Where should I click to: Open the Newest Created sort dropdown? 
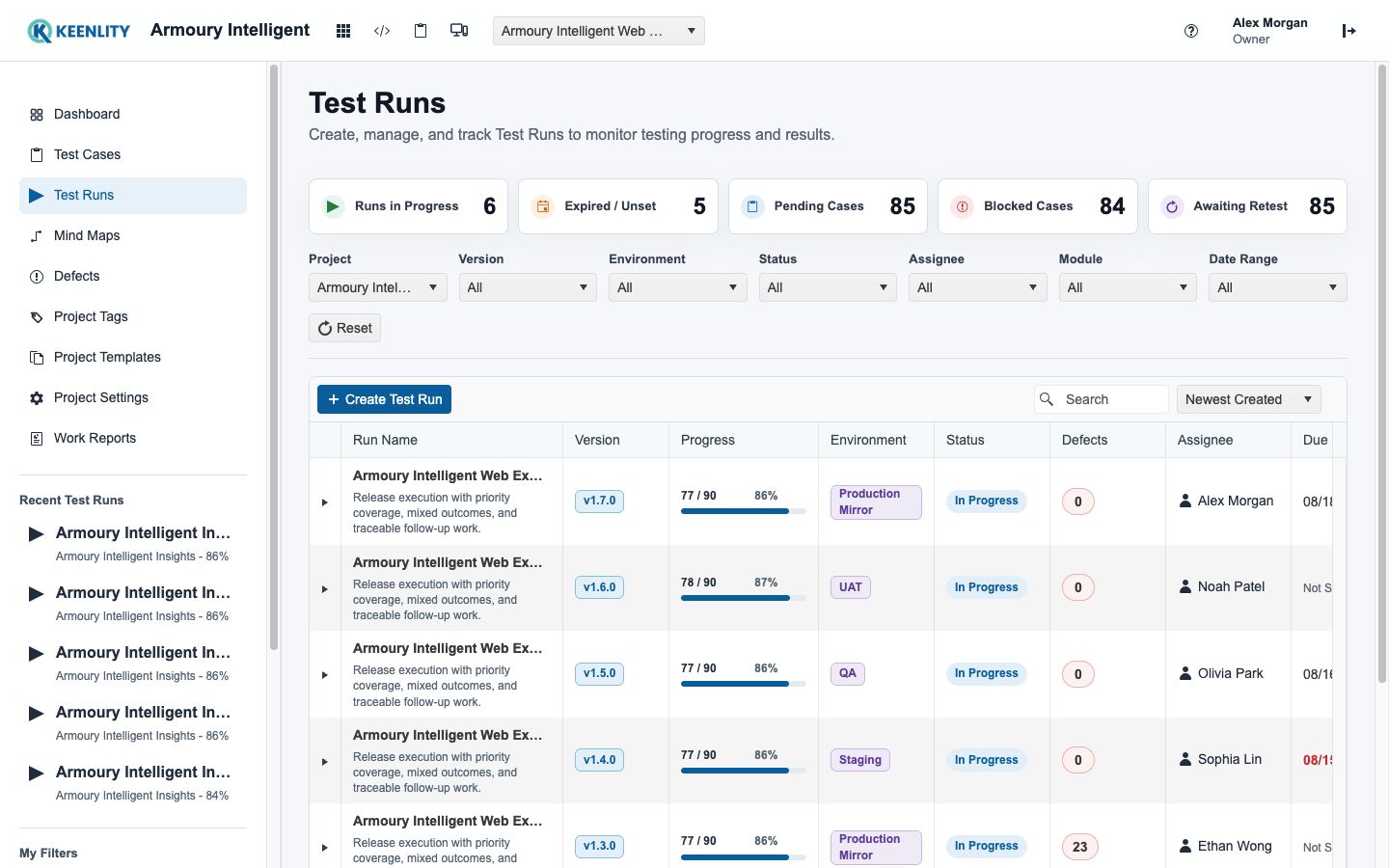(x=1249, y=399)
